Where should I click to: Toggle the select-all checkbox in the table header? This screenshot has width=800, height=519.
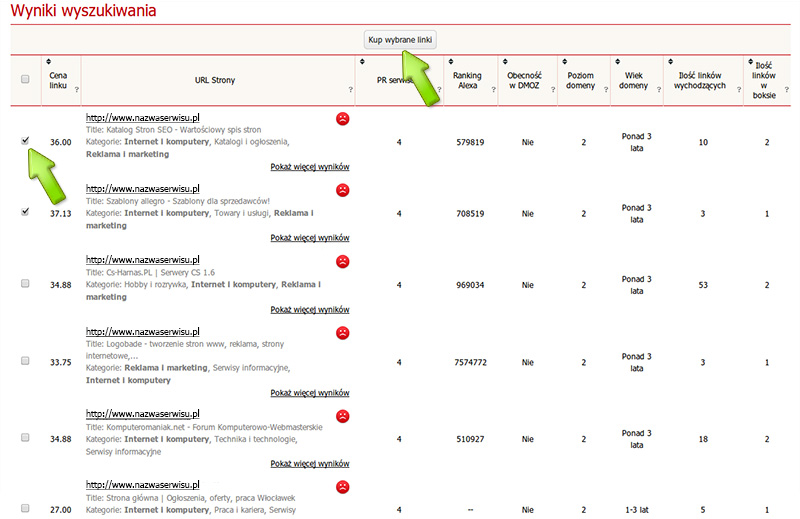pos(25,79)
